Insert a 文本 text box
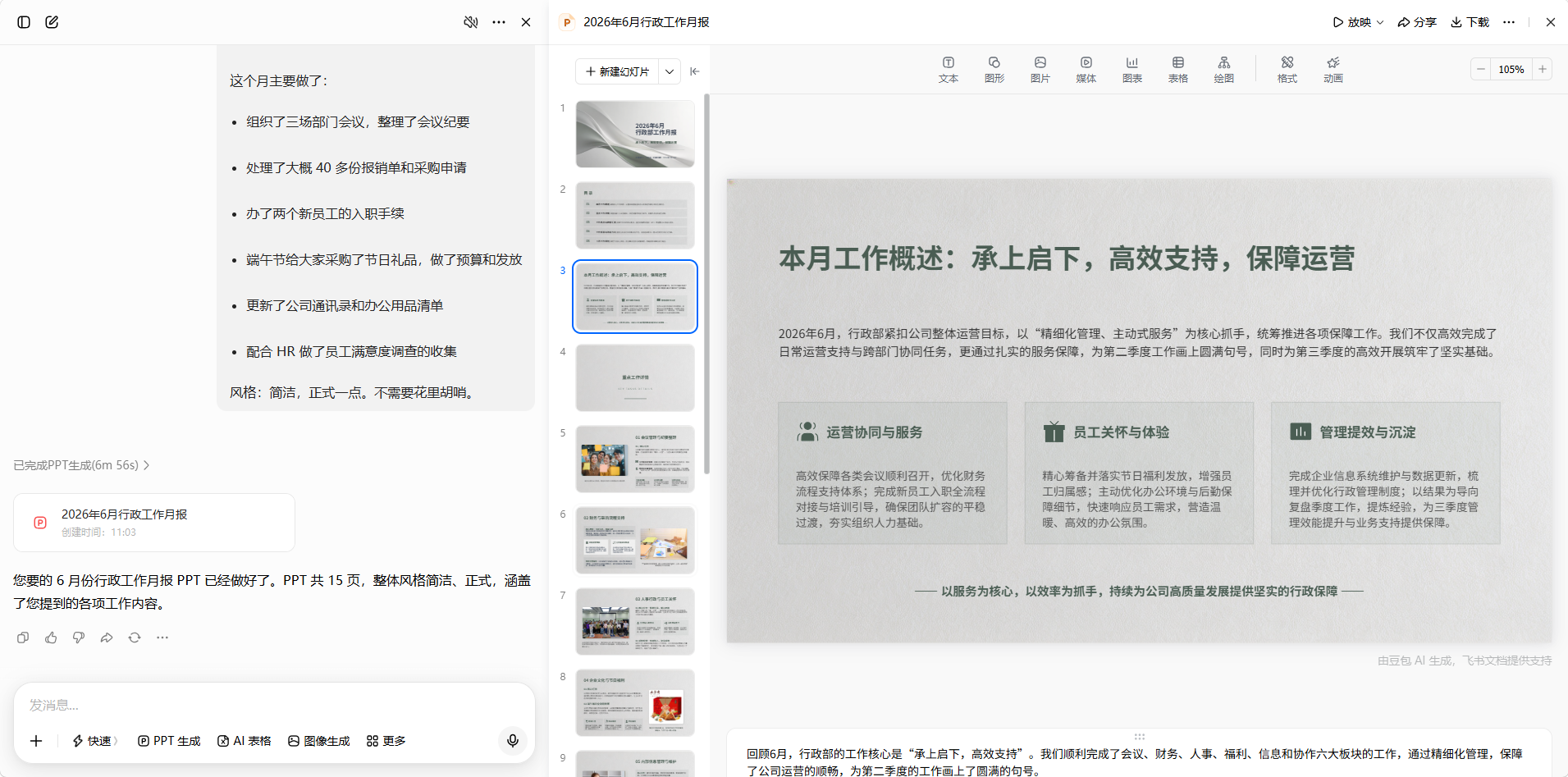 point(949,70)
